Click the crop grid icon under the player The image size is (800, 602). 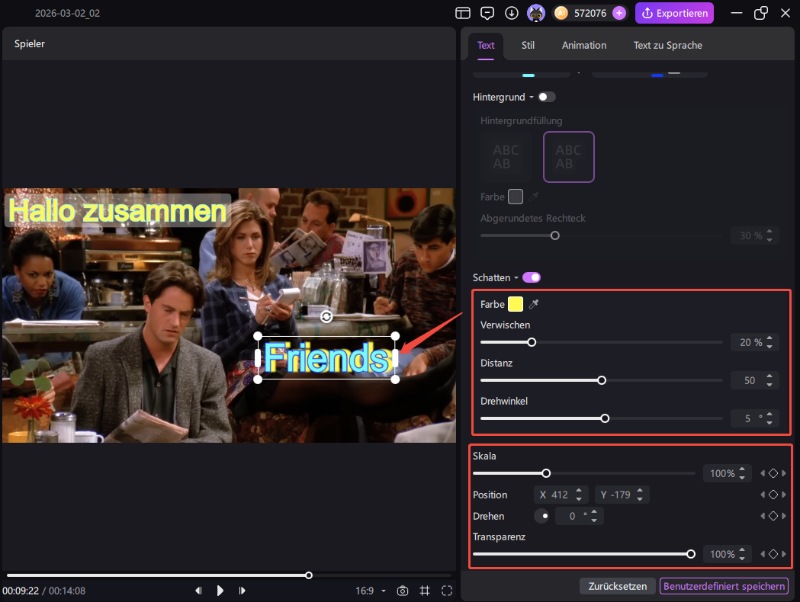pyautogui.click(x=424, y=591)
